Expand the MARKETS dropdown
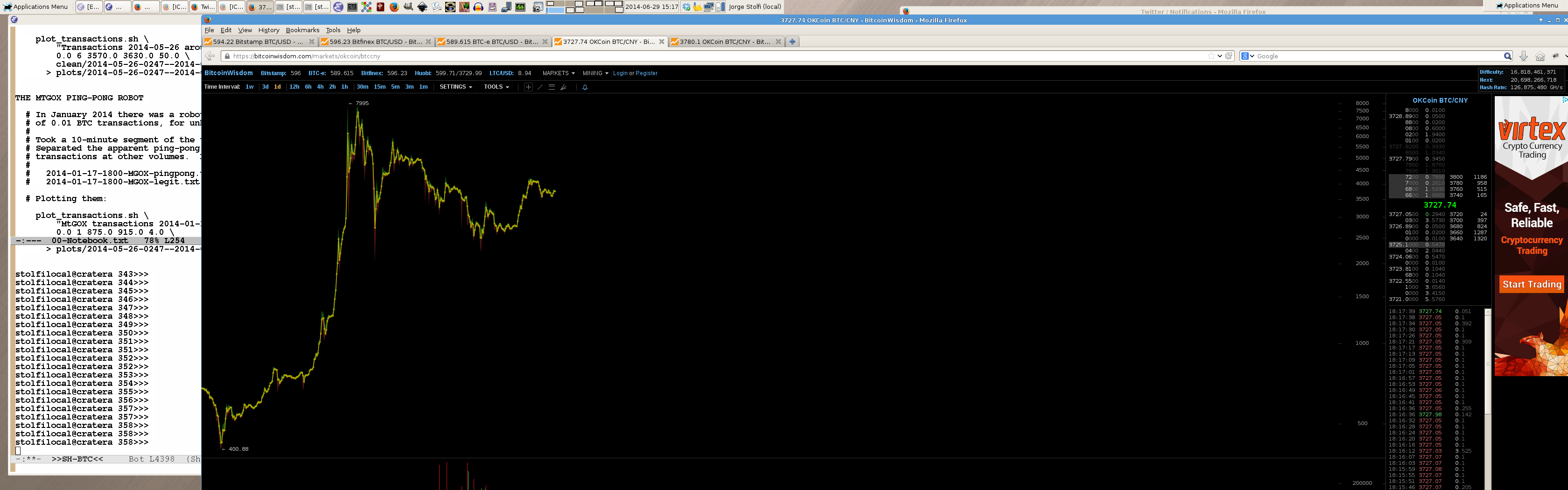This screenshot has height=490, width=1568. (x=558, y=73)
